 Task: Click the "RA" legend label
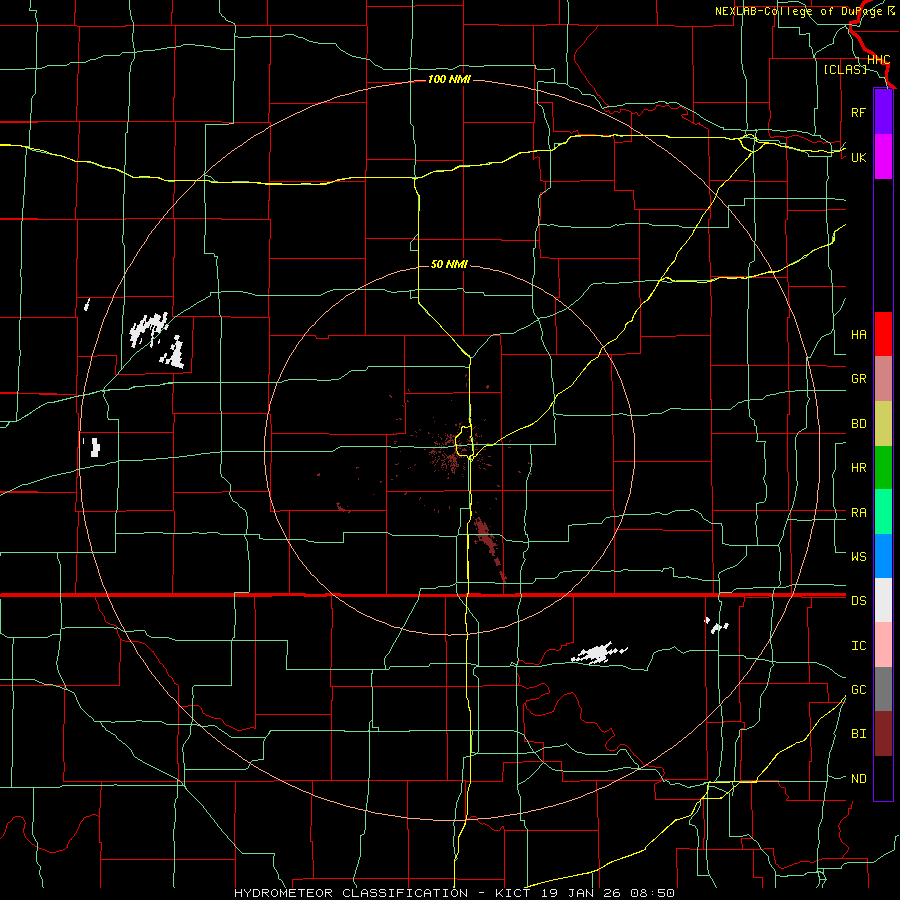(x=858, y=513)
